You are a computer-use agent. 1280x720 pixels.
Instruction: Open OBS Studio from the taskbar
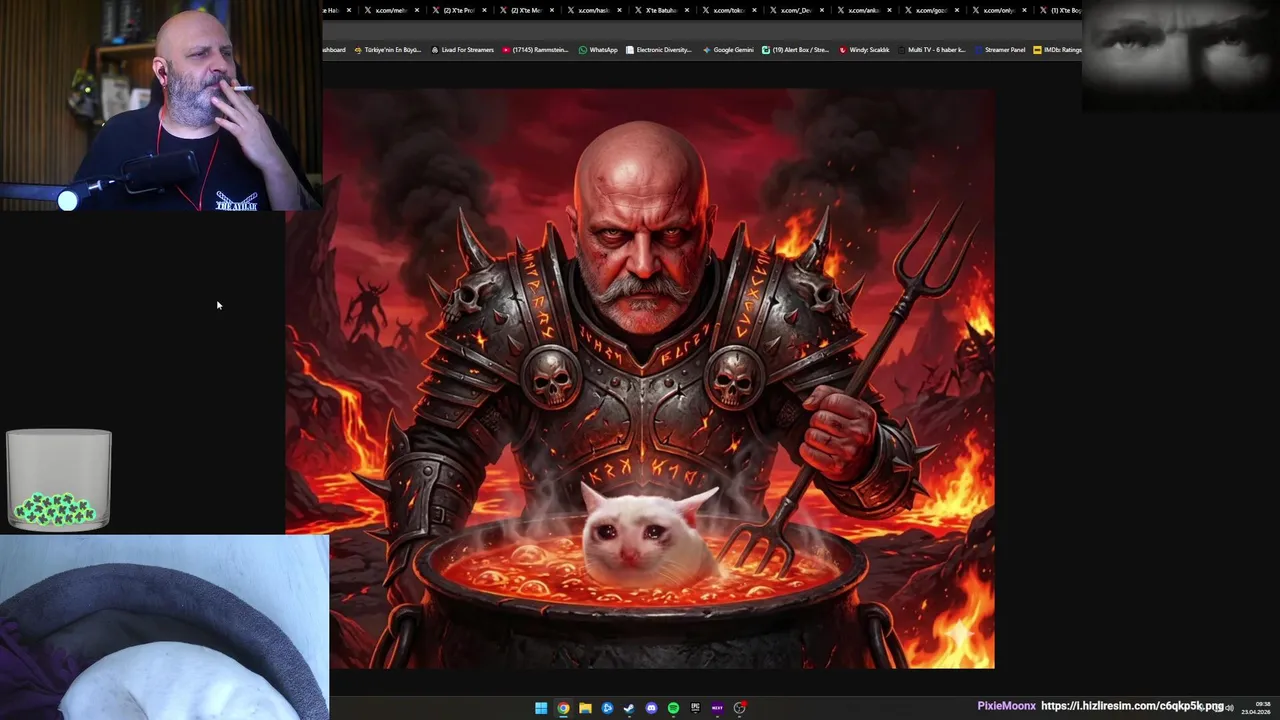(x=739, y=708)
